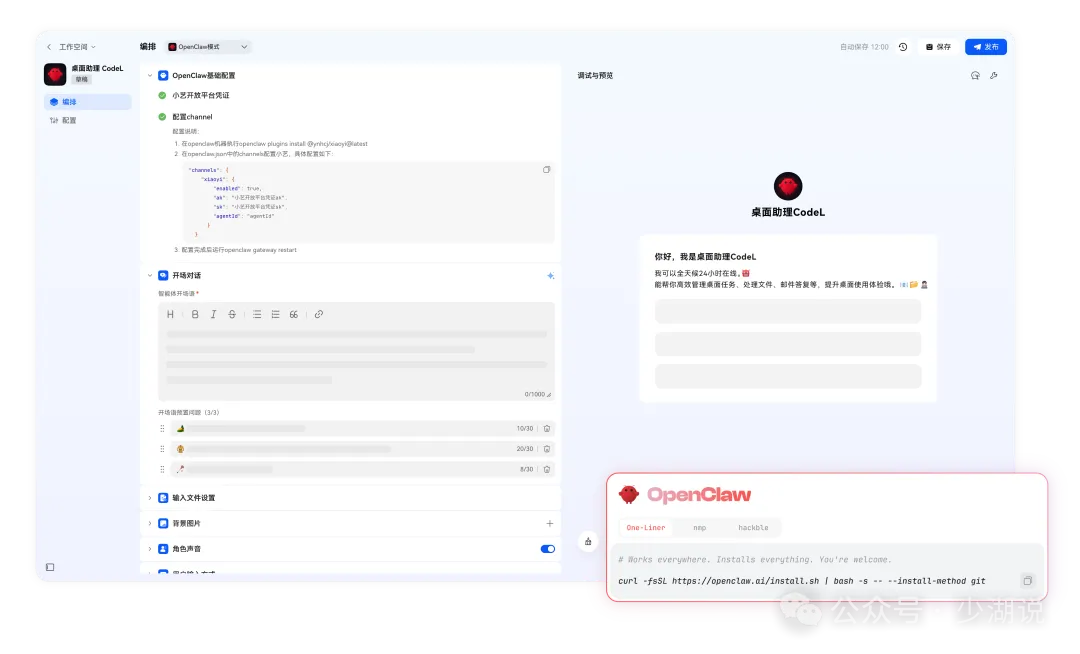Viewport: 1080px width, 654px height.
Task: Click the OpenClaw logo in install card
Action: coord(685,495)
